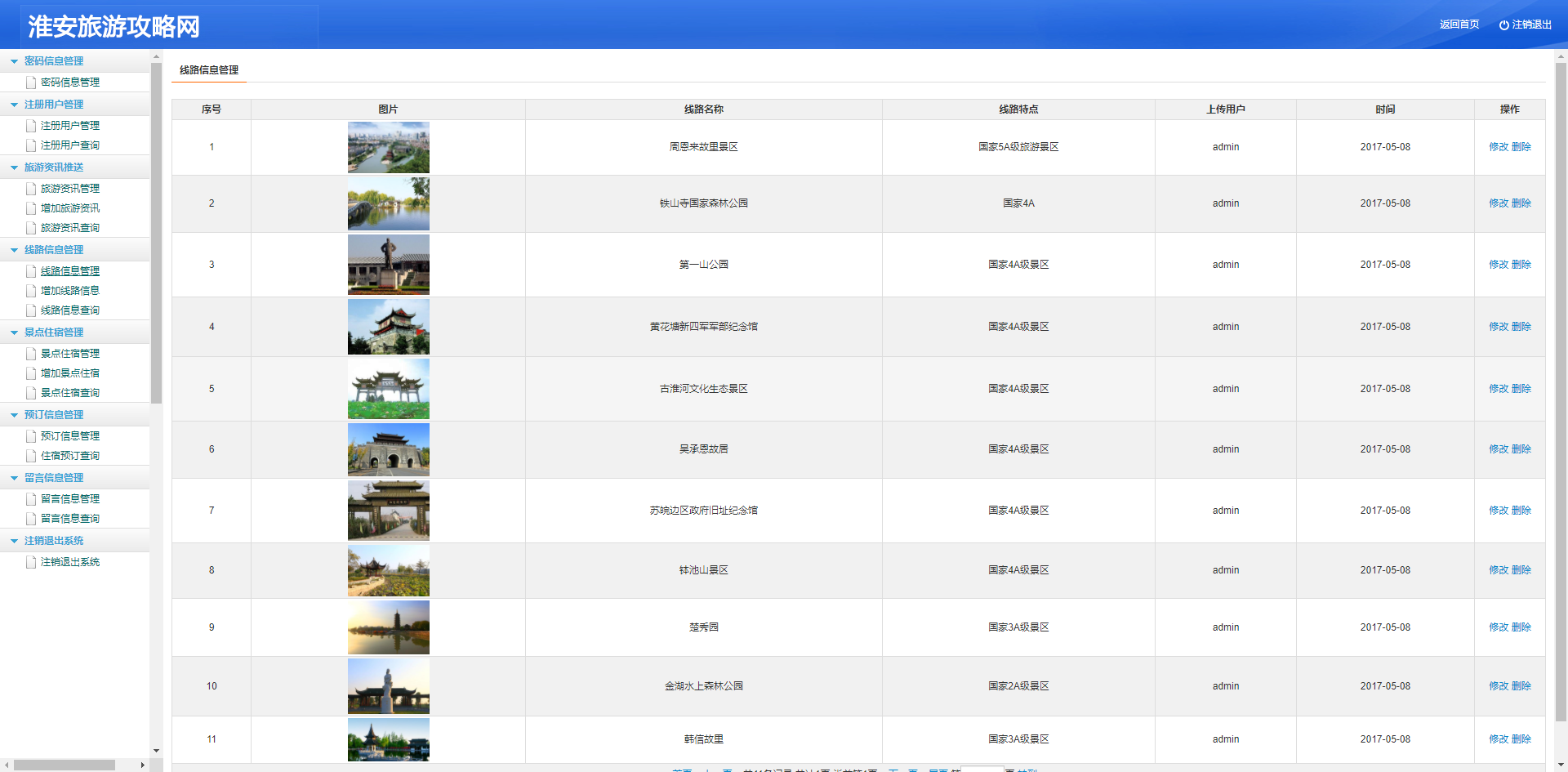The image size is (1568, 772).
Task: Click 修改 for 吴承恩故居
Action: pos(1499,449)
